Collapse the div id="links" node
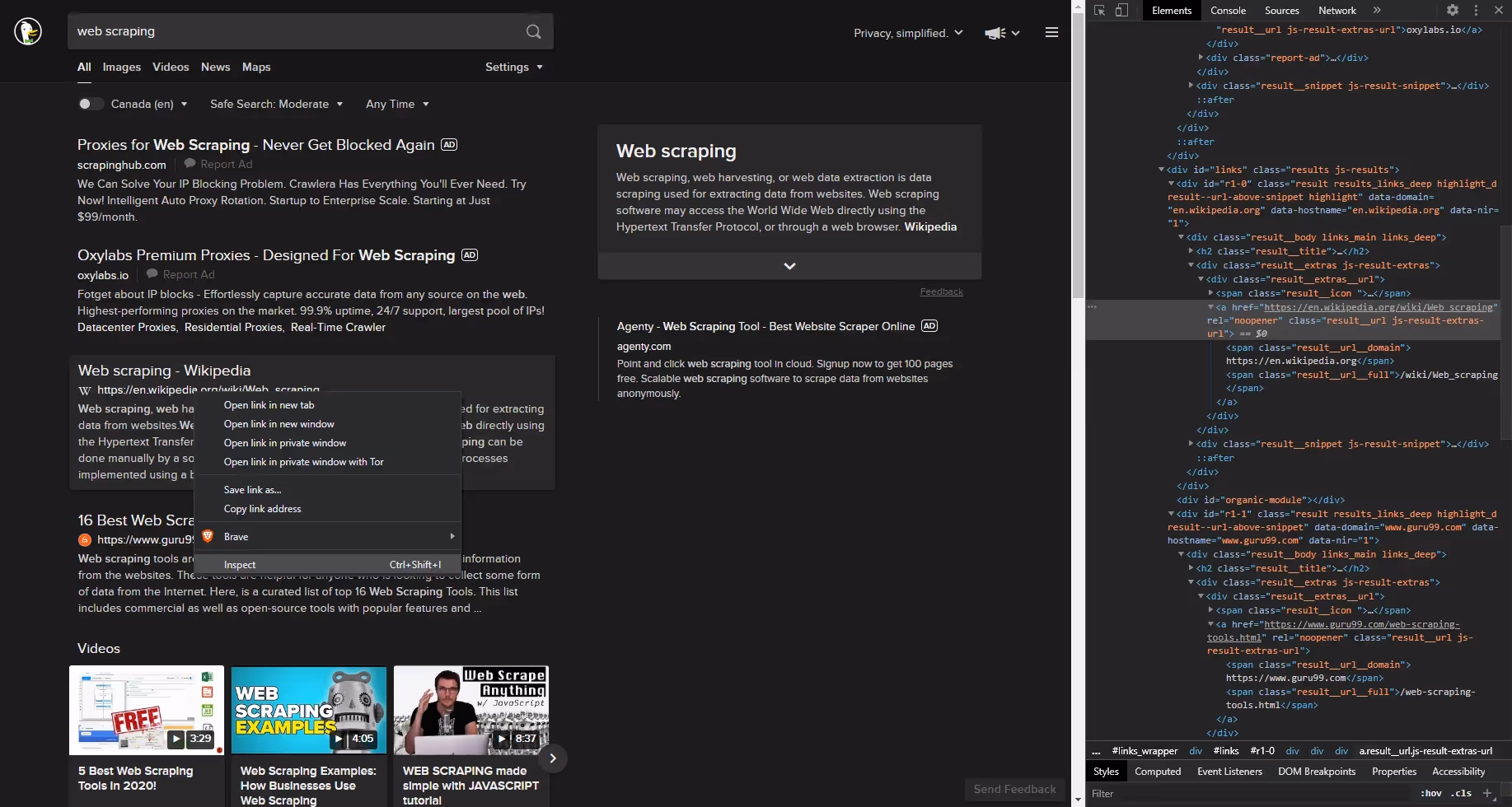 click(1161, 170)
